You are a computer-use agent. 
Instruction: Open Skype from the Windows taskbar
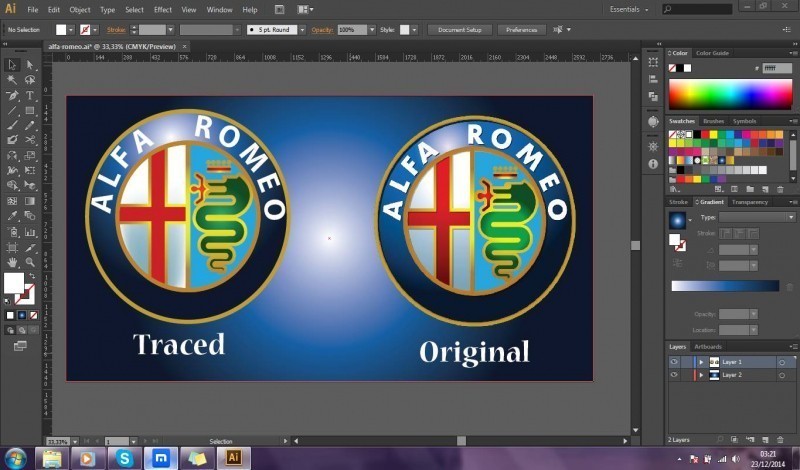tap(124, 458)
